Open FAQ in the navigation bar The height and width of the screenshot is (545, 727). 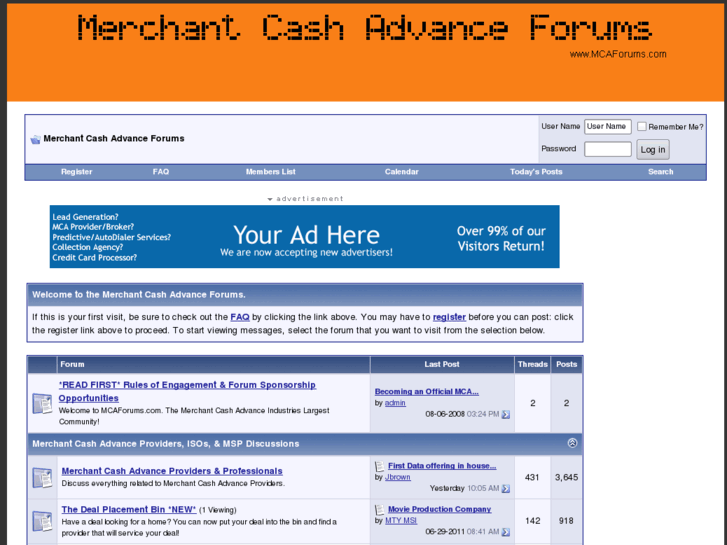pyautogui.click(x=161, y=172)
